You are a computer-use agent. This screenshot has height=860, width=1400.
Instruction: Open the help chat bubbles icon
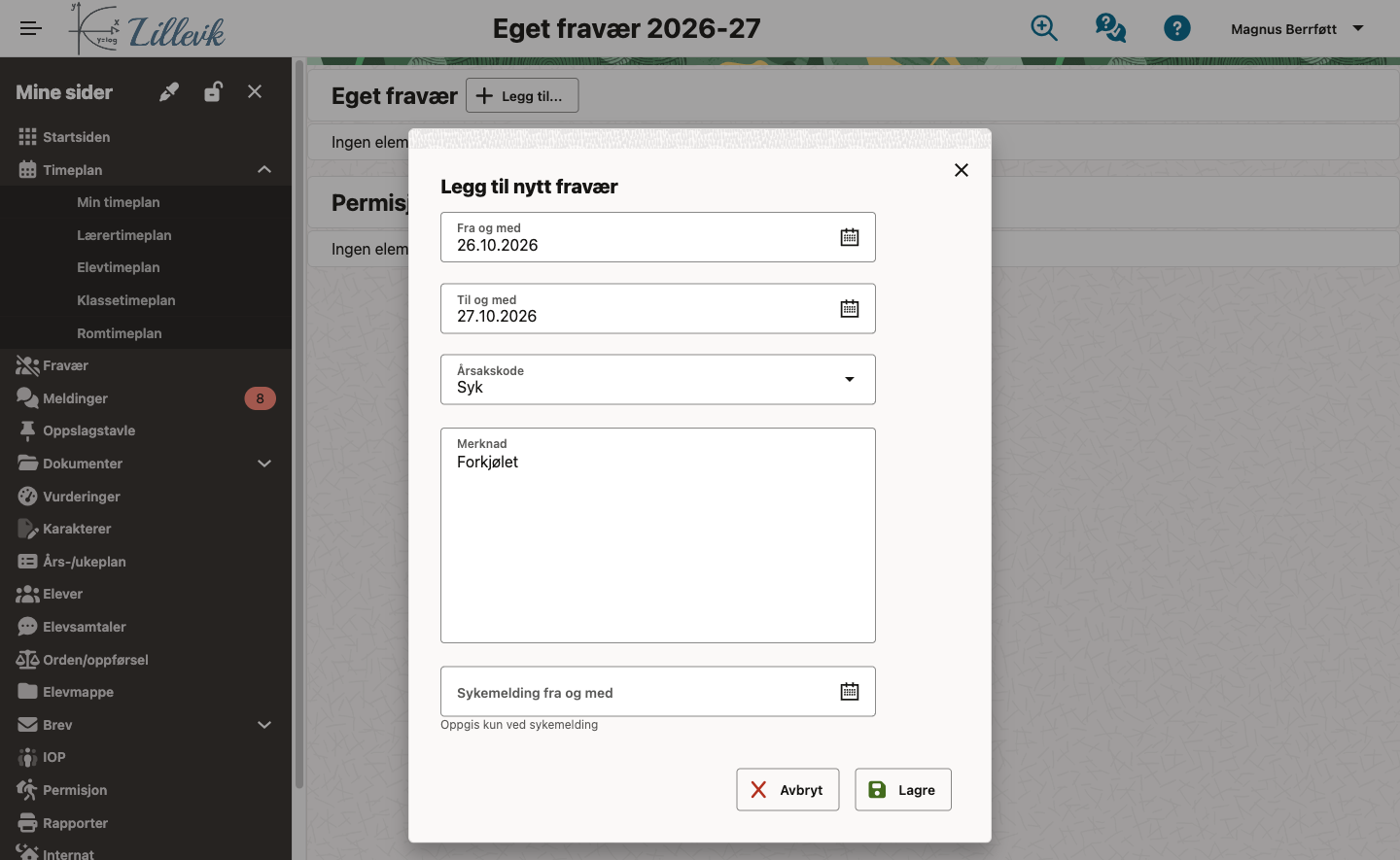tap(1110, 28)
